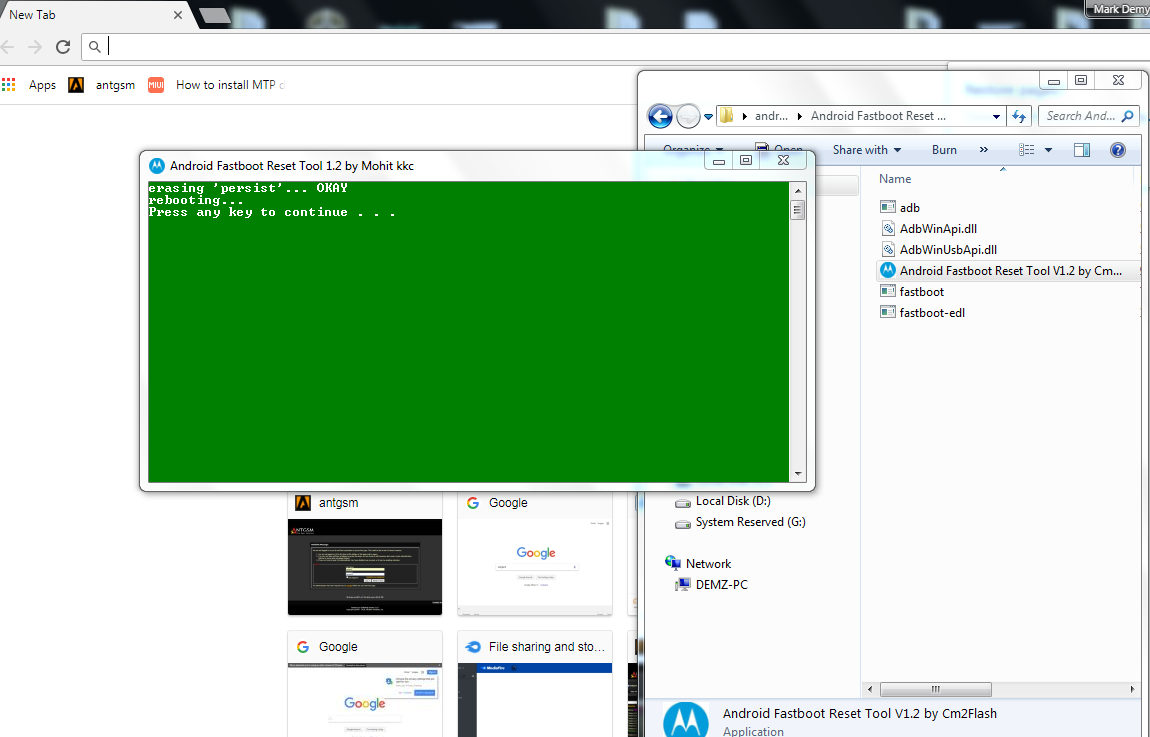Click Android Fastboot Reset breadcrumb segment
The height and width of the screenshot is (737, 1150).
878,116
